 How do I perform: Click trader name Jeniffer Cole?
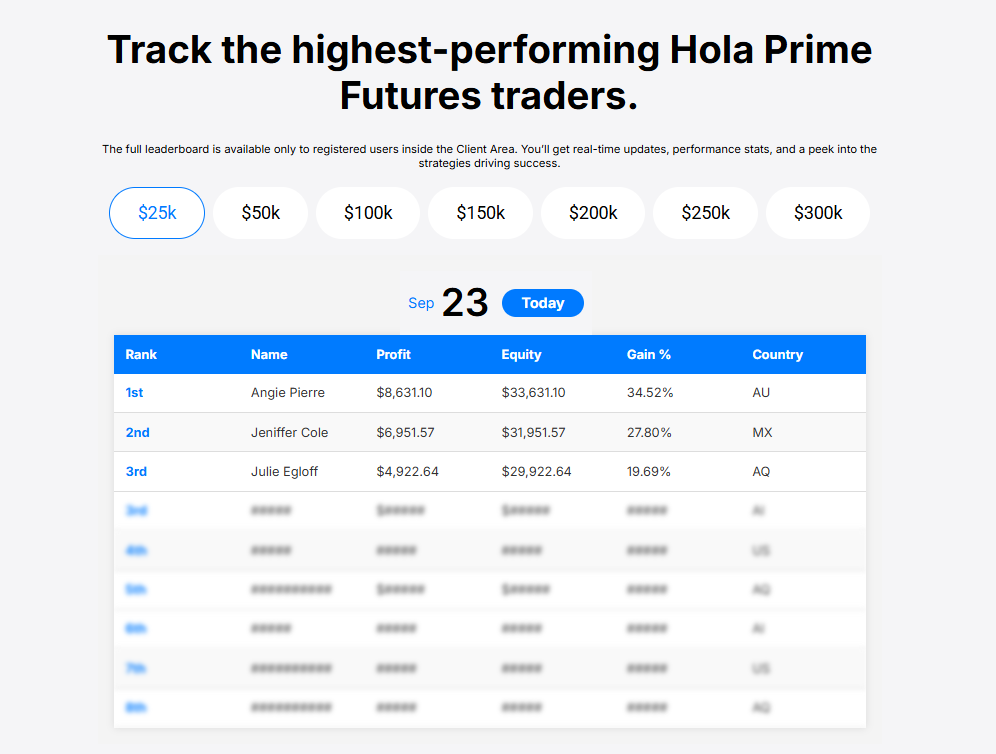289,433
